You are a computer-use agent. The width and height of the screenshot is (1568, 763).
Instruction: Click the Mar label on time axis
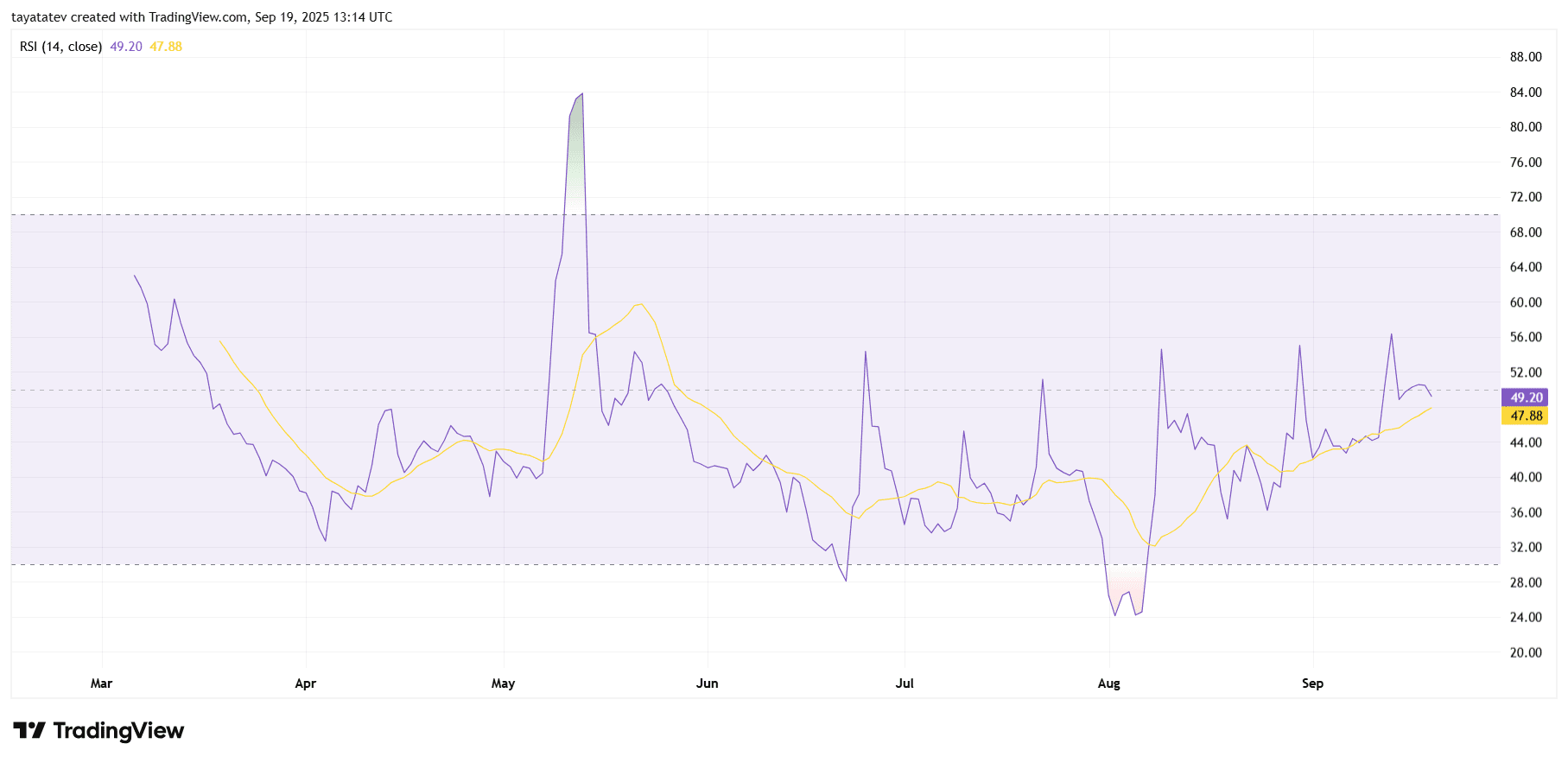pos(101,684)
